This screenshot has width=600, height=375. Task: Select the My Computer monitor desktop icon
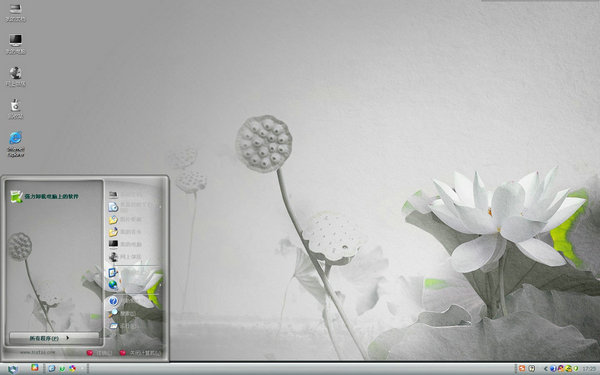(16, 44)
